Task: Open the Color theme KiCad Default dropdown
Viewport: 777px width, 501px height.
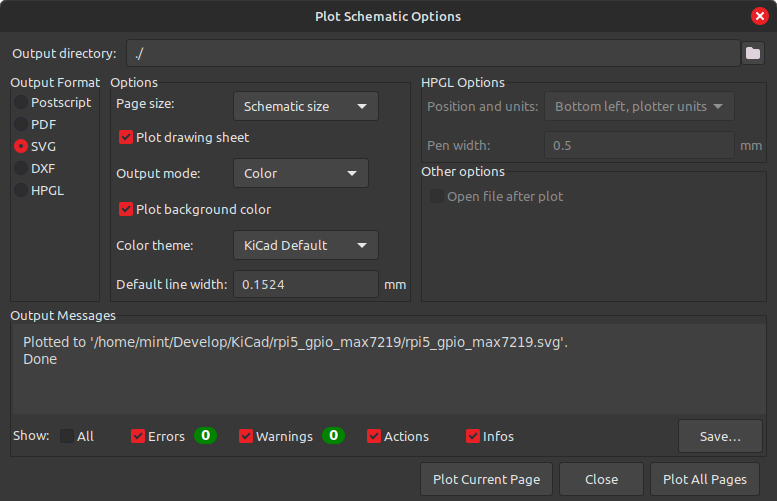Action: tap(306, 245)
